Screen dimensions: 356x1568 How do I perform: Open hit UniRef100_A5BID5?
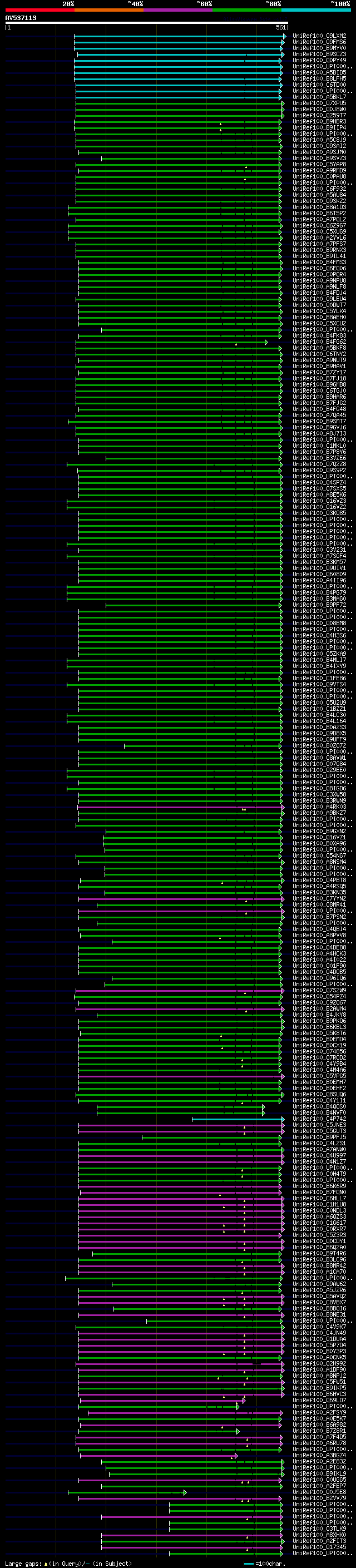tap(319, 72)
